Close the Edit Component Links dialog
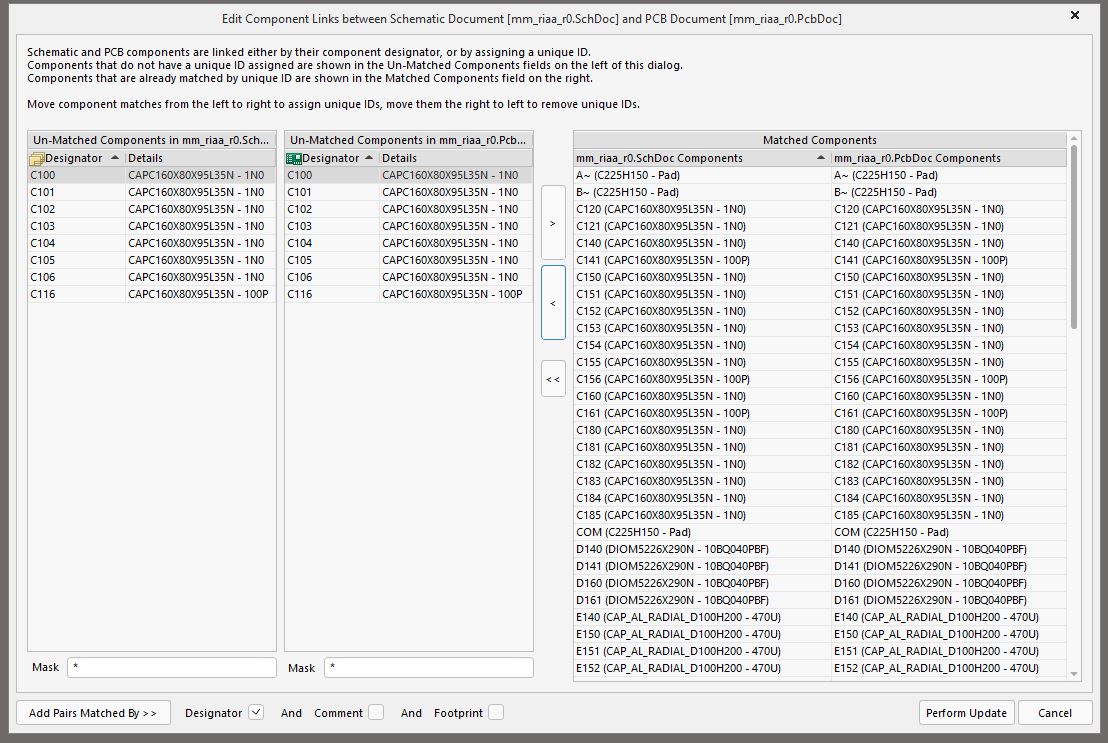The height and width of the screenshot is (743, 1108). coord(1075,15)
